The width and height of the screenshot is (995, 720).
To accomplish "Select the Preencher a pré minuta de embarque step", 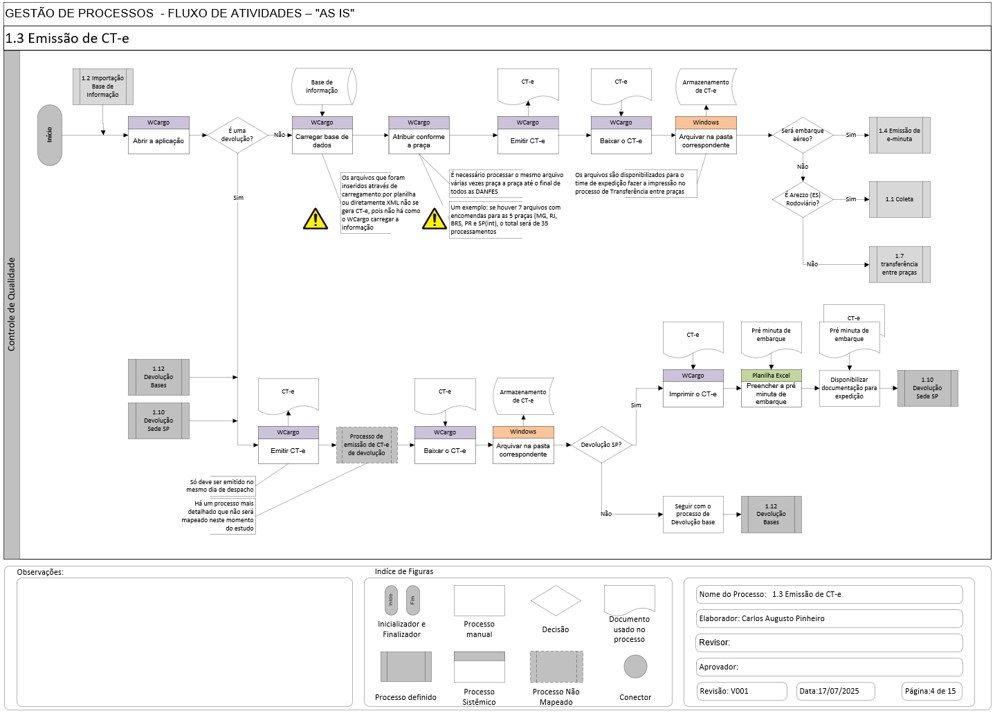I will (771, 388).
